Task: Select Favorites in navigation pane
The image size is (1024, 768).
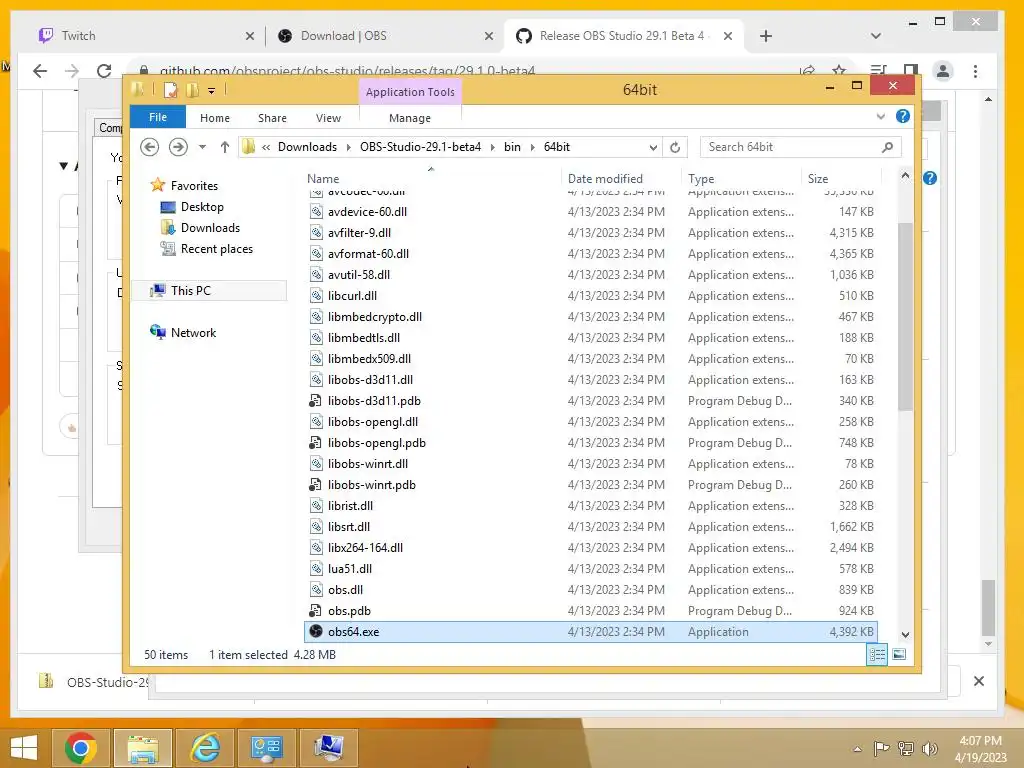Action: pos(194,185)
